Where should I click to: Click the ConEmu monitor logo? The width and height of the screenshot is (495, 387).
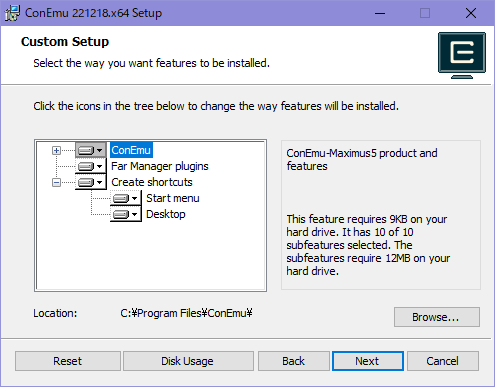[462, 55]
